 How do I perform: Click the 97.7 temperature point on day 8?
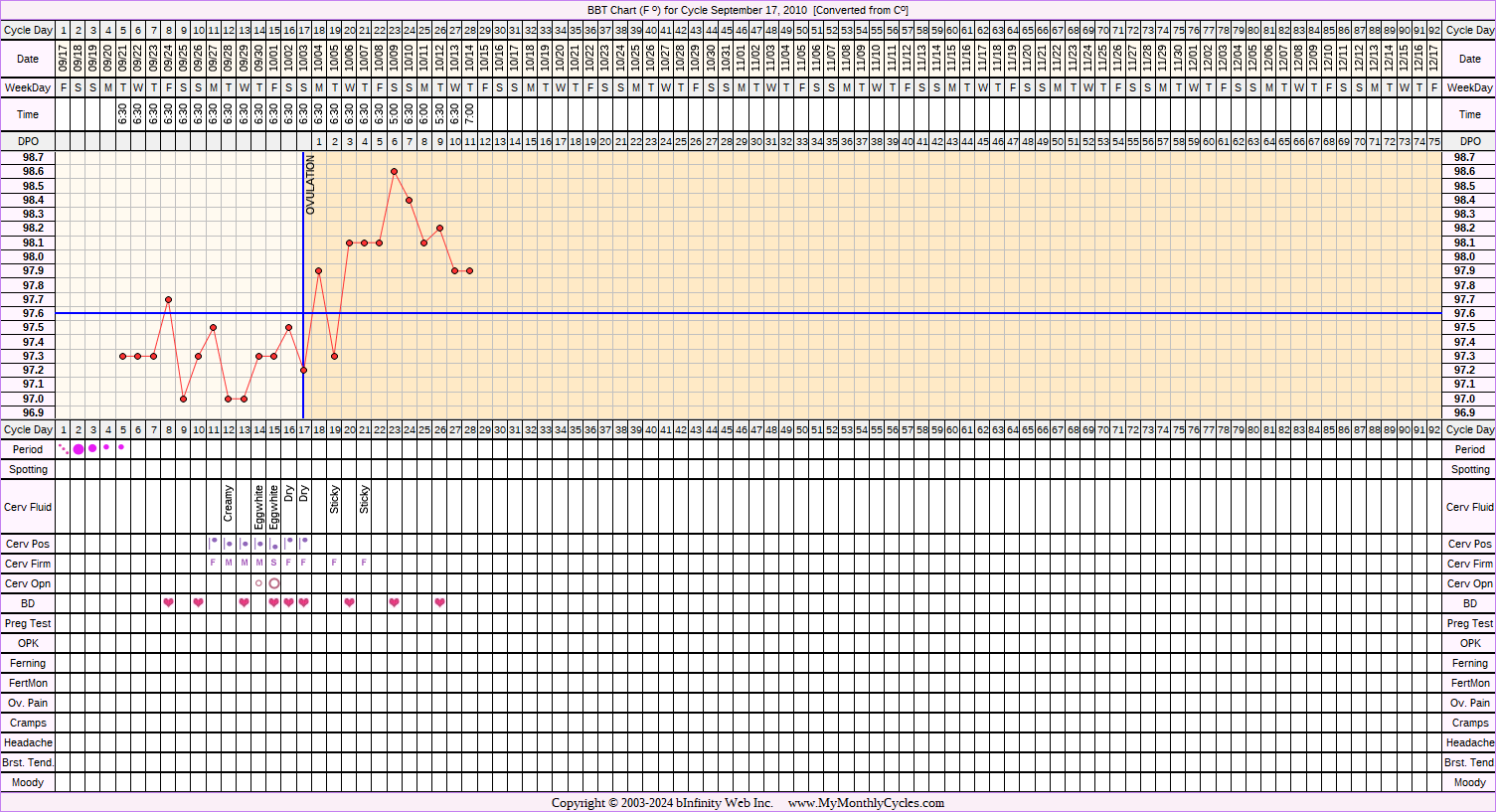click(169, 299)
